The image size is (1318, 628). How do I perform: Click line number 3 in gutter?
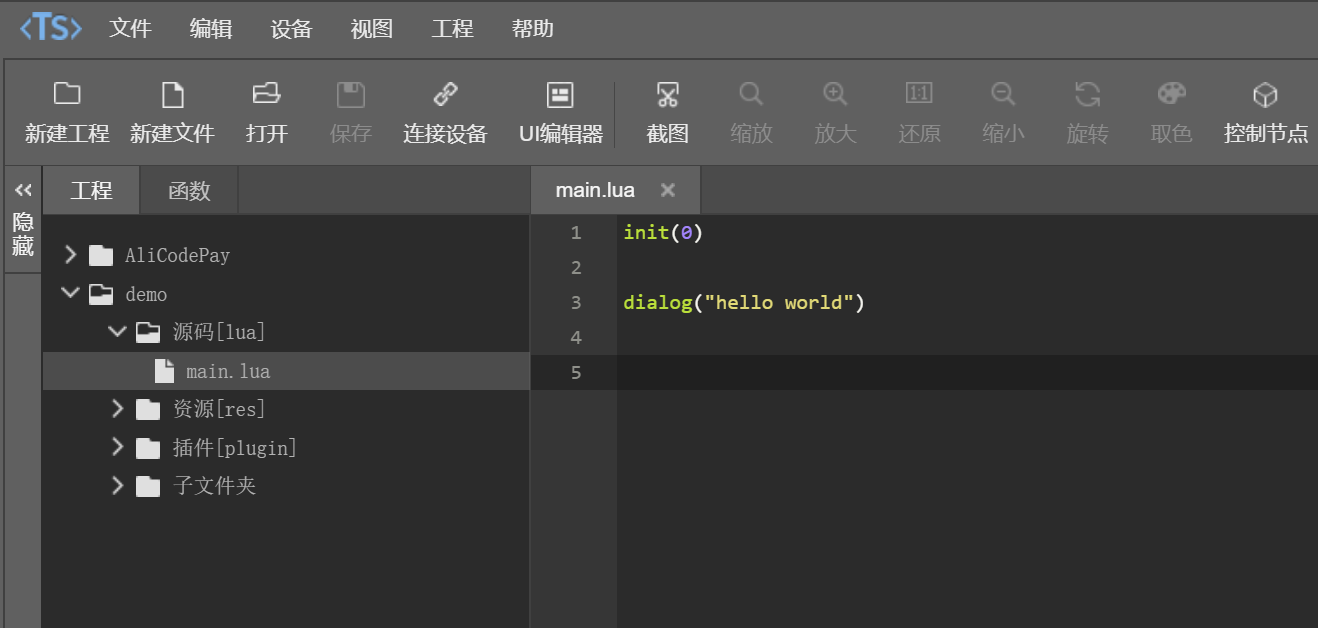[x=575, y=303]
